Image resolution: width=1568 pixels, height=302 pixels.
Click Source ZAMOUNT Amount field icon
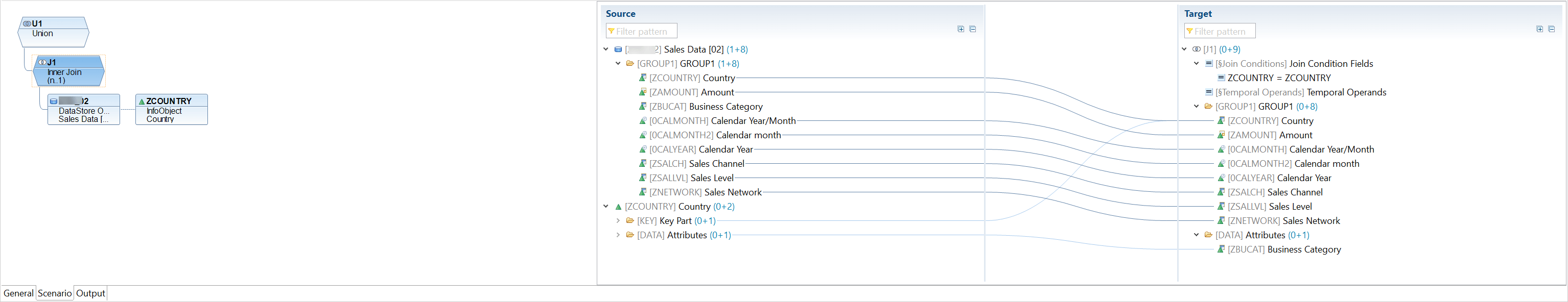click(x=642, y=92)
